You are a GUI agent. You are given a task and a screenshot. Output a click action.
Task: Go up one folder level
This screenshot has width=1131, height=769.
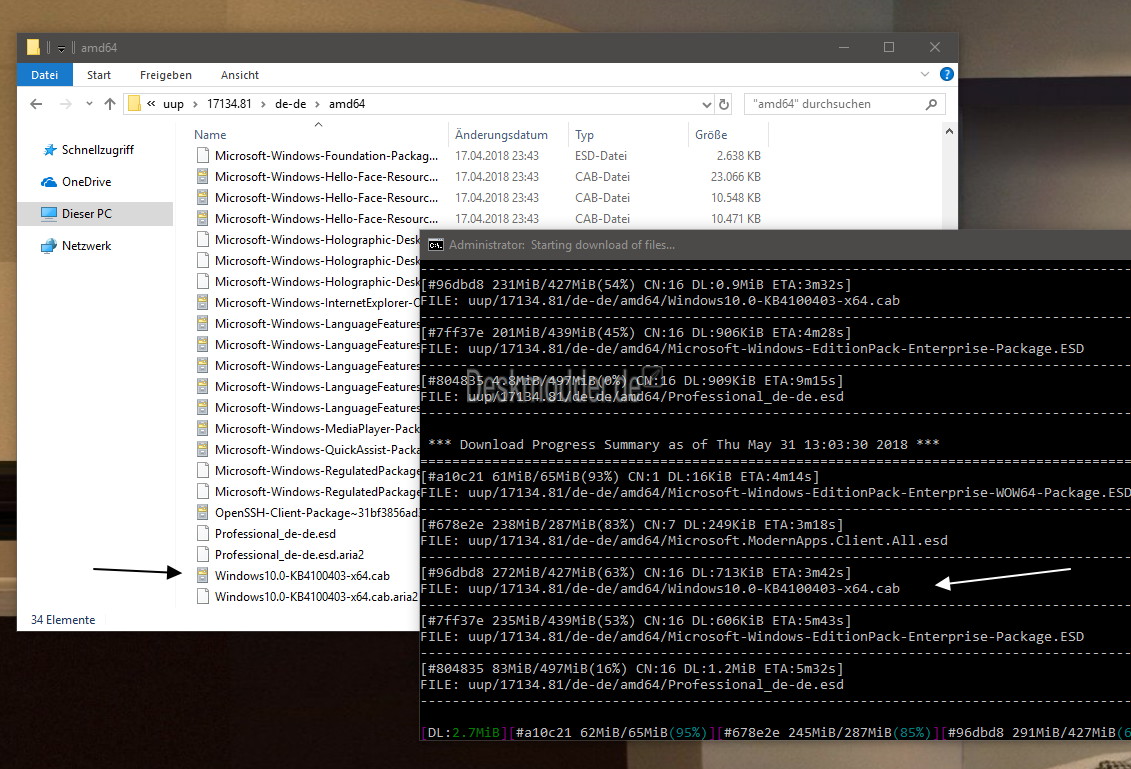pyautogui.click(x=110, y=104)
